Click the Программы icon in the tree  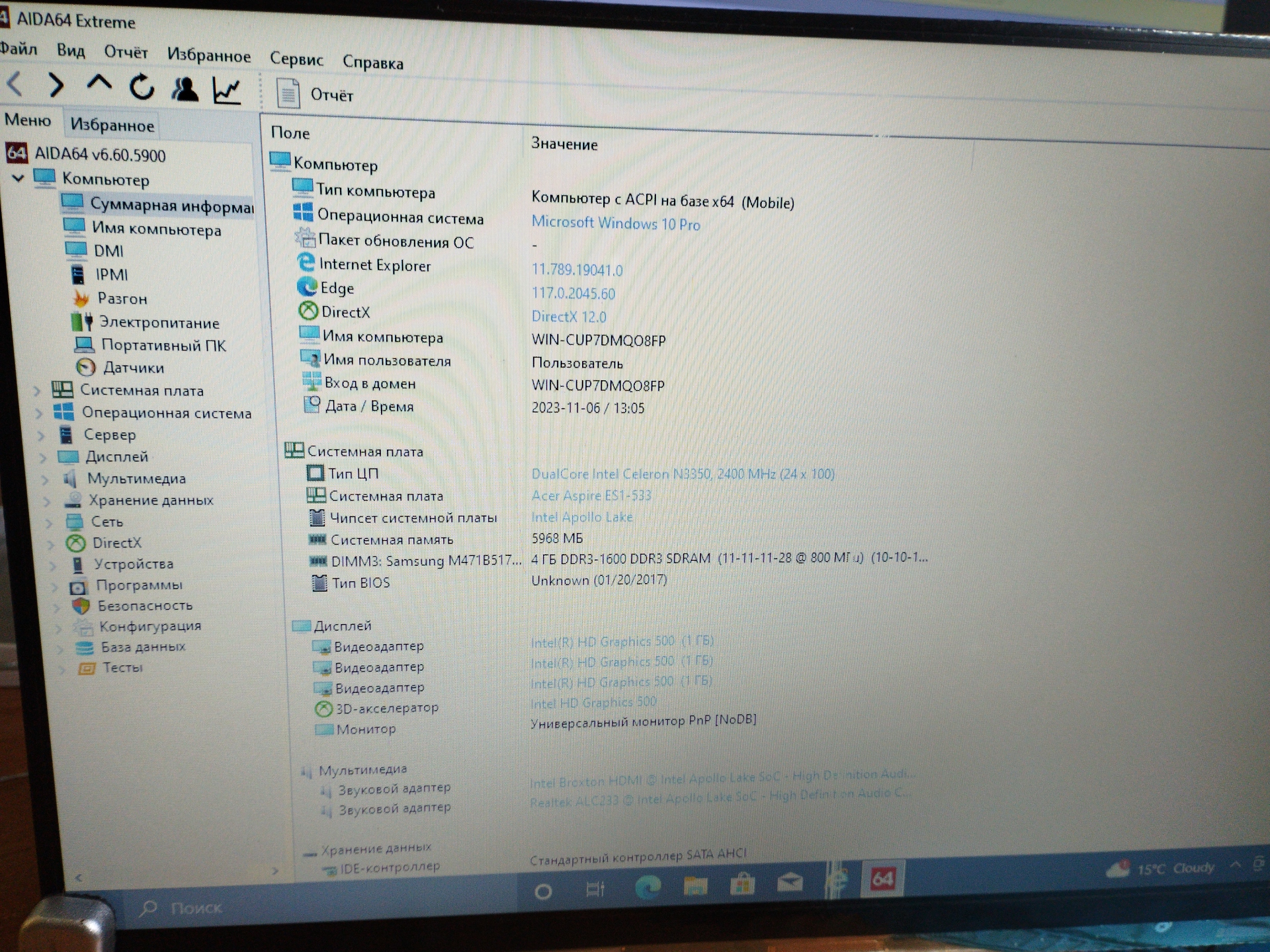click(78, 586)
